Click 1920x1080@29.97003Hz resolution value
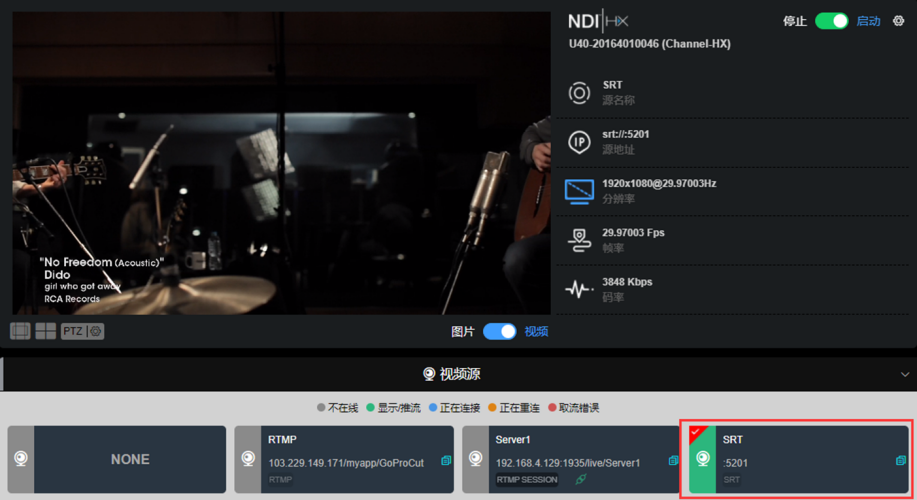 (659, 183)
